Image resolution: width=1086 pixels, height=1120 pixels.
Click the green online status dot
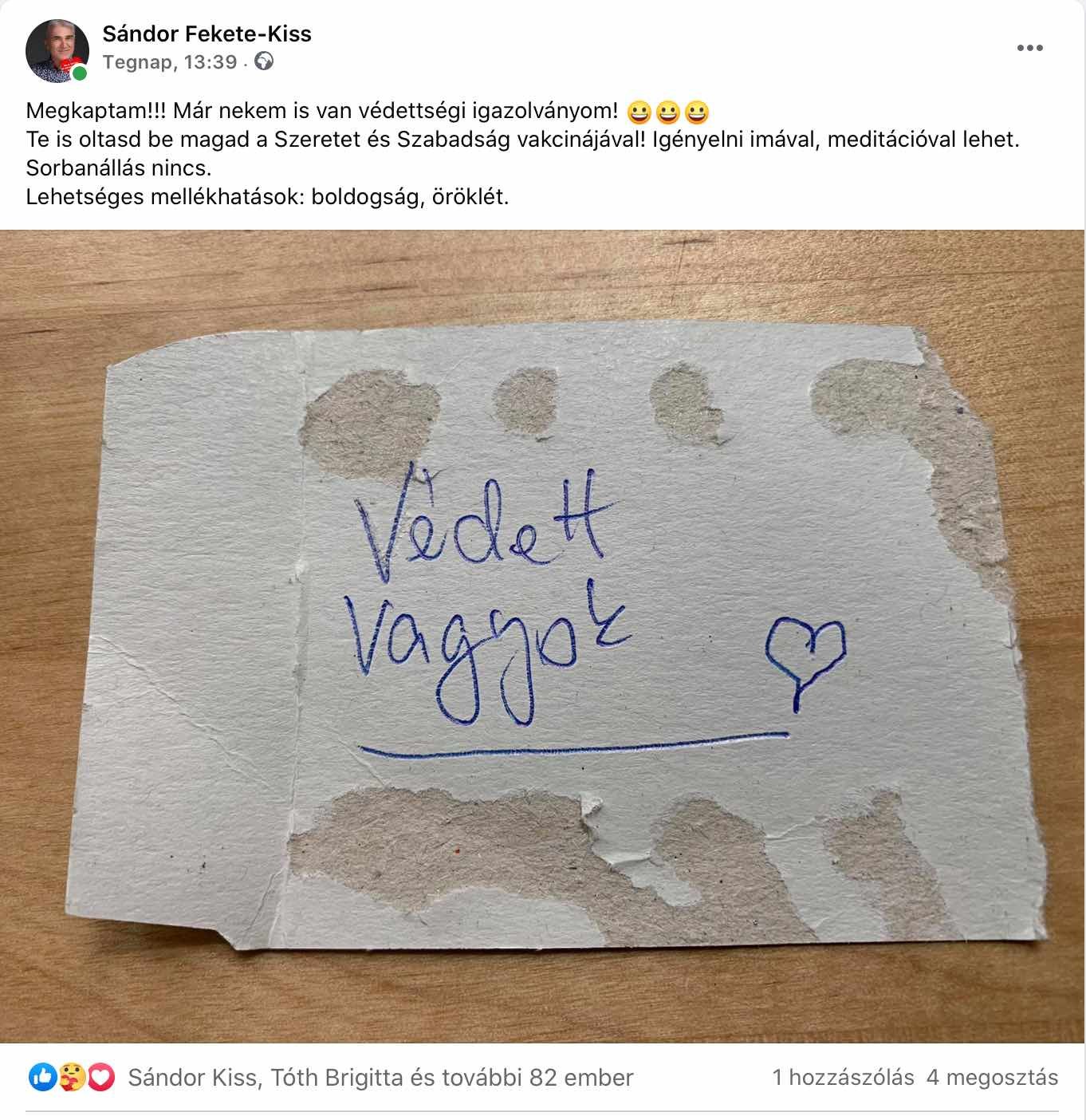[x=80, y=74]
